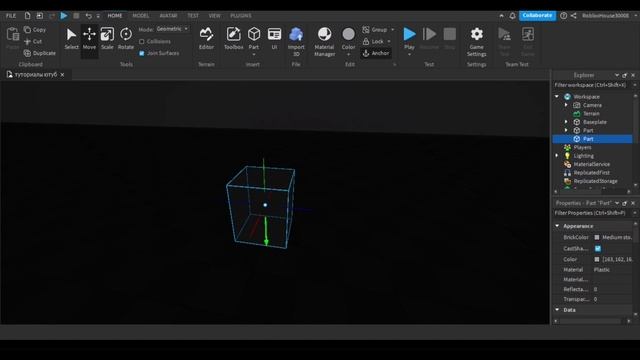Click the Team Test icon

pyautogui.click(x=504, y=34)
